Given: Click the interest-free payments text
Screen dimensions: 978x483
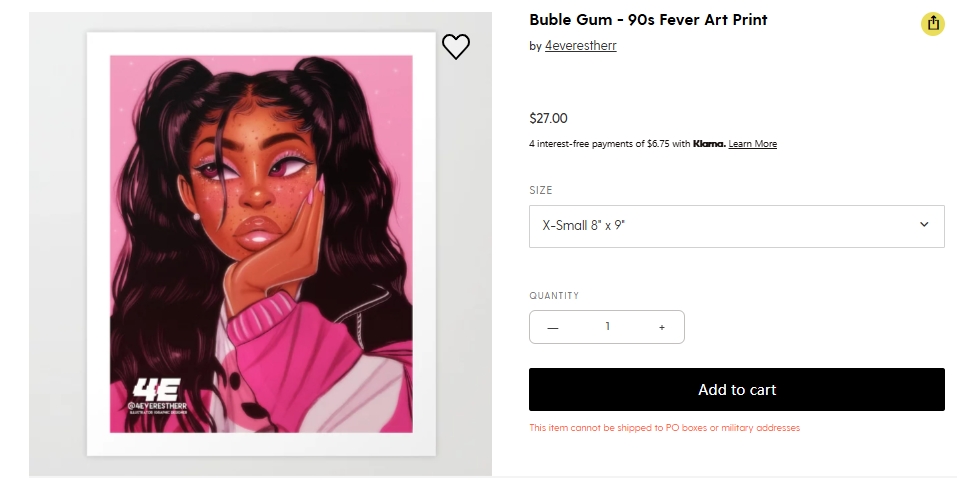Looking at the screenshot, I should tap(610, 144).
